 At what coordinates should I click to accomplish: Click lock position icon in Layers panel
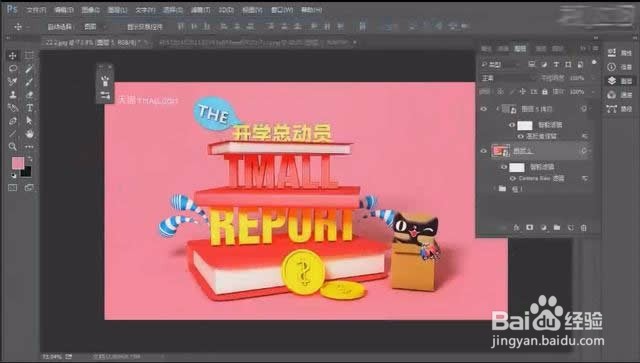[522, 92]
